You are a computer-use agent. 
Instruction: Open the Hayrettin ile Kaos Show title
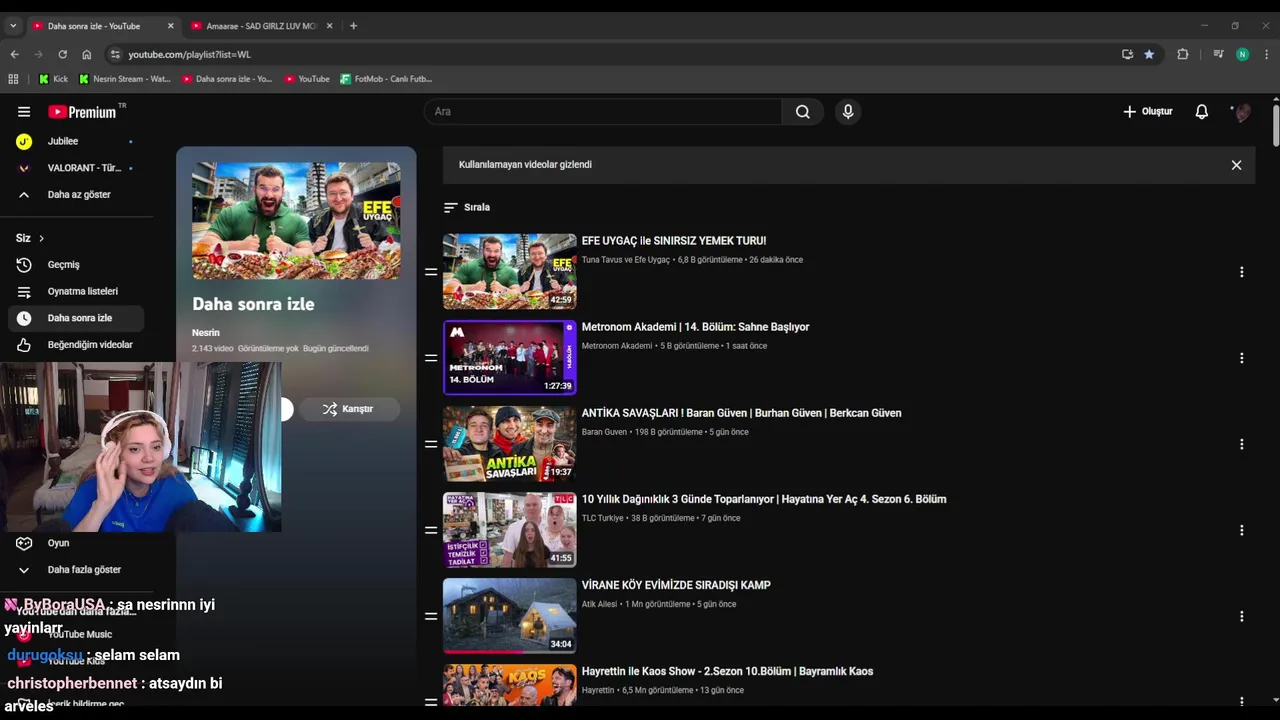point(727,671)
